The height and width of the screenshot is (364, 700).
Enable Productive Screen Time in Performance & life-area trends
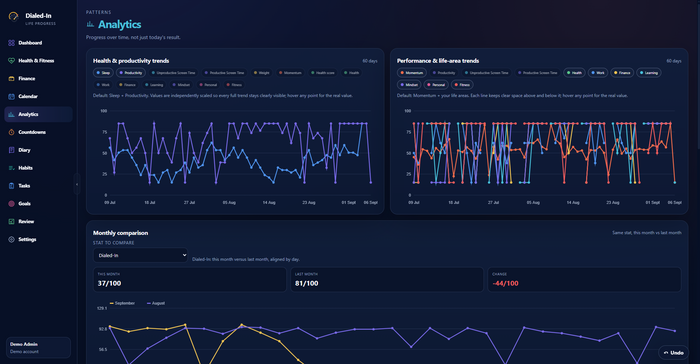(537, 73)
